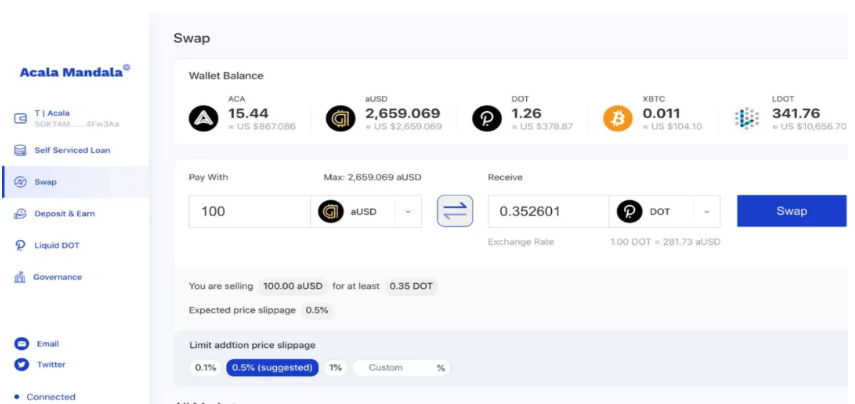This screenshot has width=855, height=404.
Task: Open Self Serviced Loan page
Action: [72, 150]
